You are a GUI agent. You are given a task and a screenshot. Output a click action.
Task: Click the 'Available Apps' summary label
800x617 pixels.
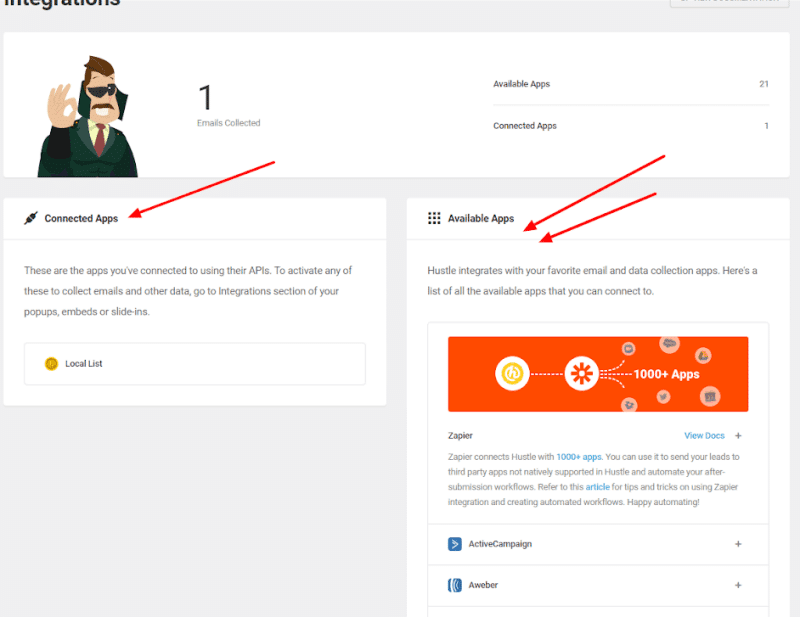(521, 84)
